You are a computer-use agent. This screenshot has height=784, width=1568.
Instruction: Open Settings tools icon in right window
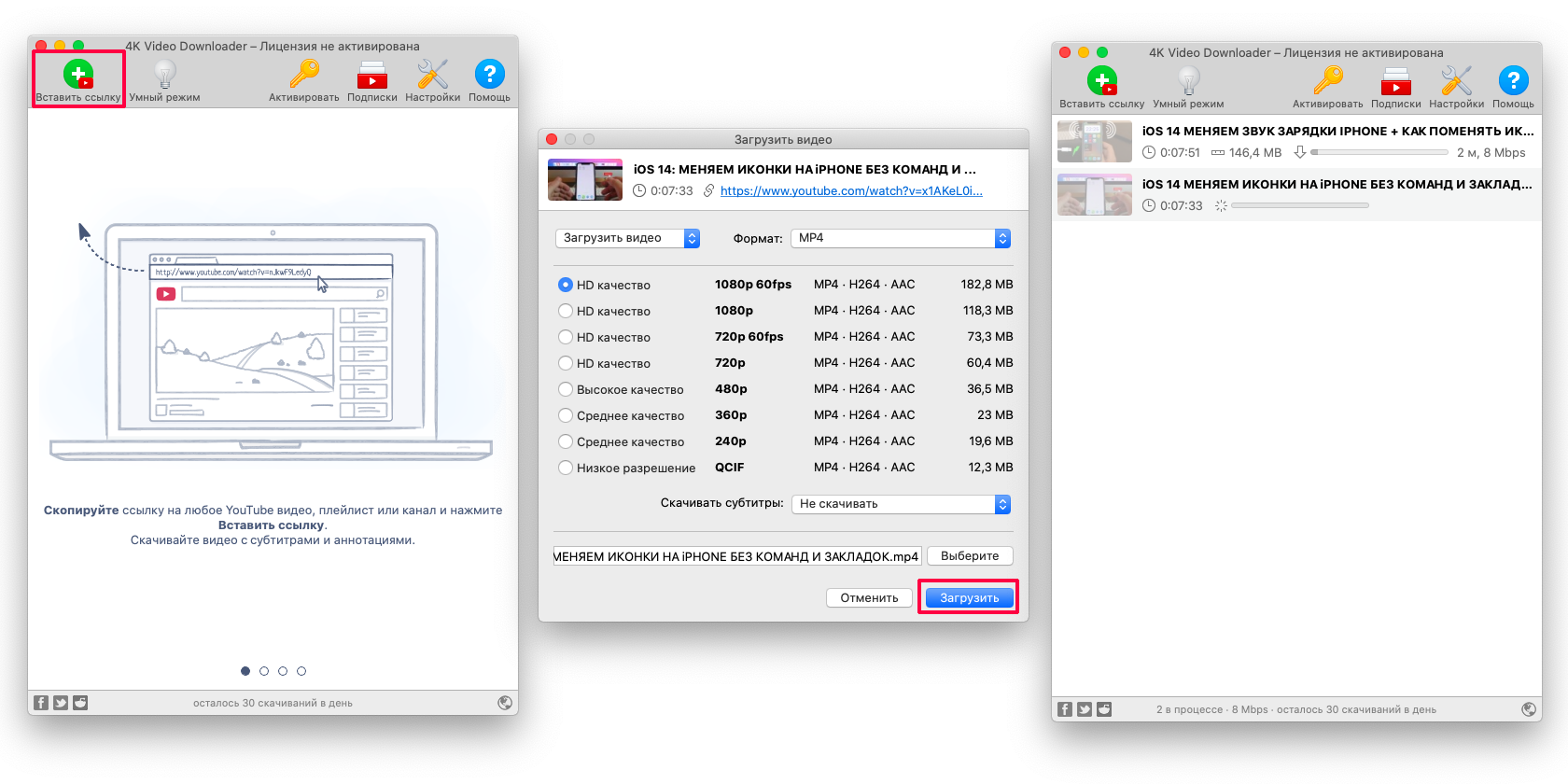click(x=1457, y=80)
